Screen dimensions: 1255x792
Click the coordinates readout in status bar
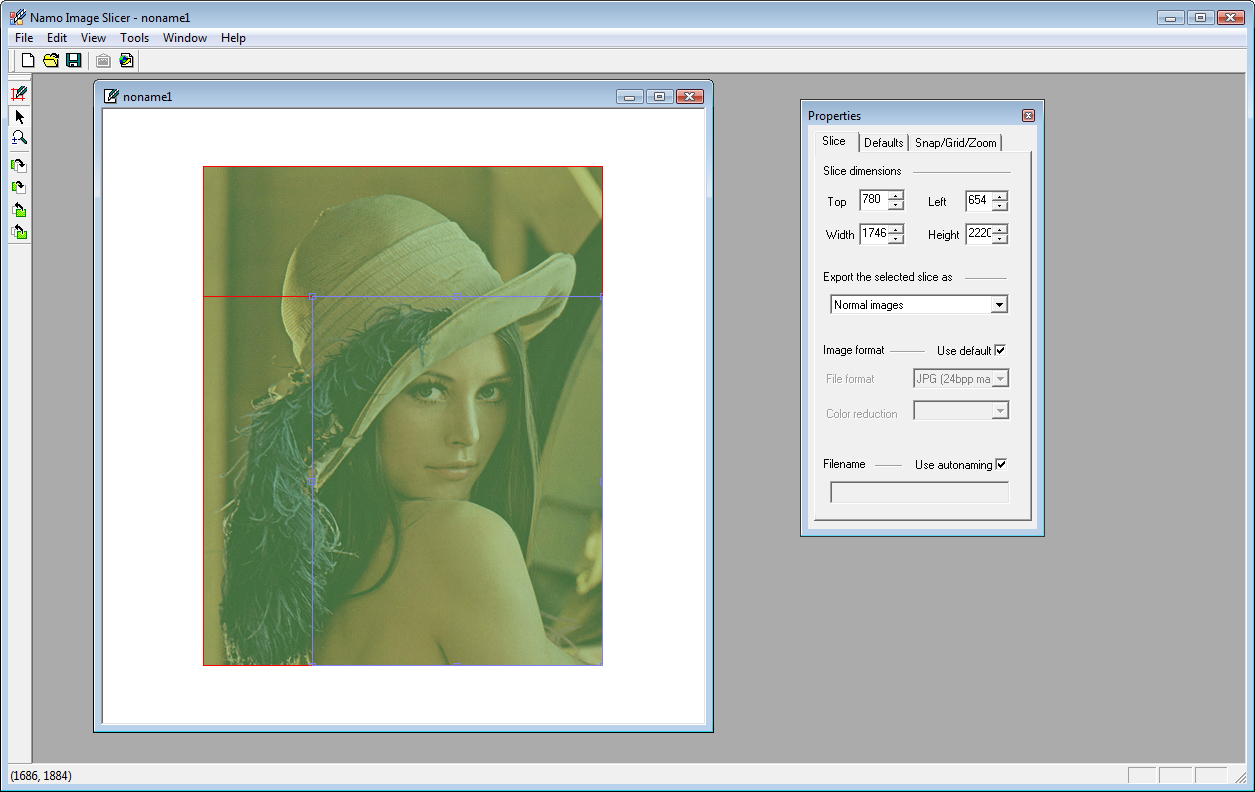[41, 776]
